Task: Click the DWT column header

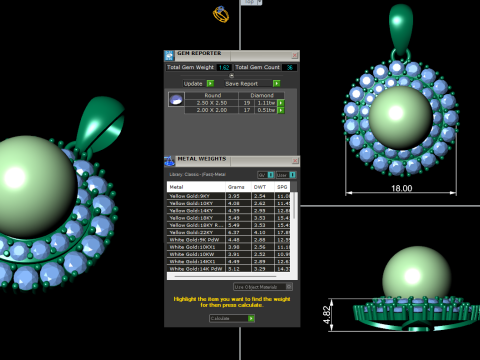Action: (x=263, y=187)
